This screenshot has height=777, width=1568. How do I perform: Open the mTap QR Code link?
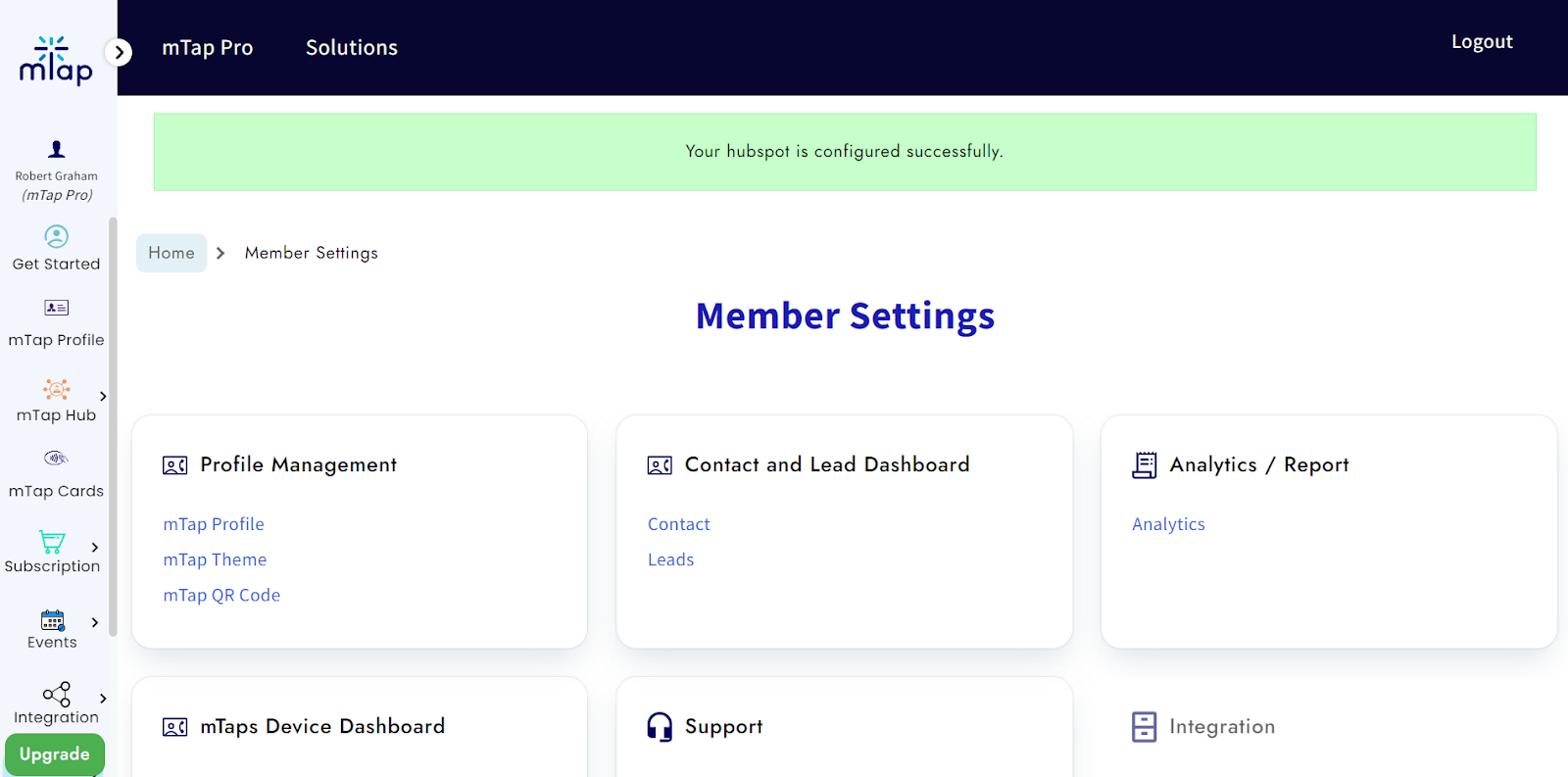(221, 595)
